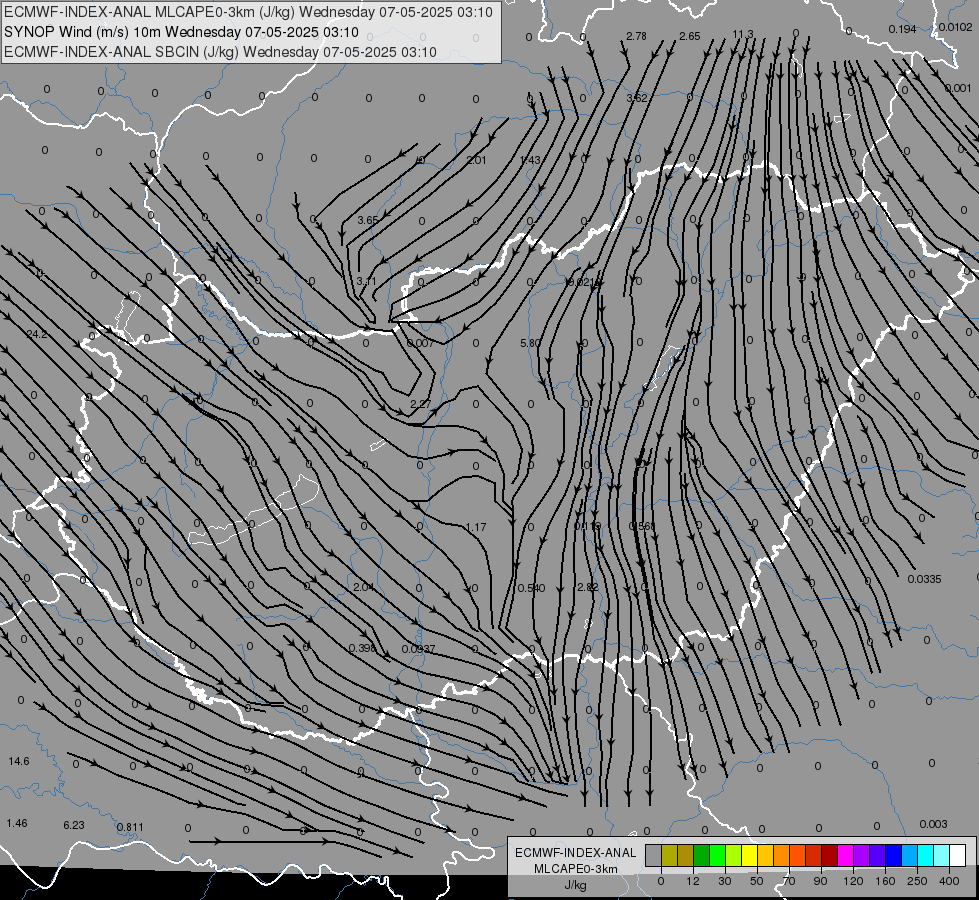Image resolution: width=979 pixels, height=900 pixels.
Task: Click the legend tick label '12'
Action: coord(693,881)
